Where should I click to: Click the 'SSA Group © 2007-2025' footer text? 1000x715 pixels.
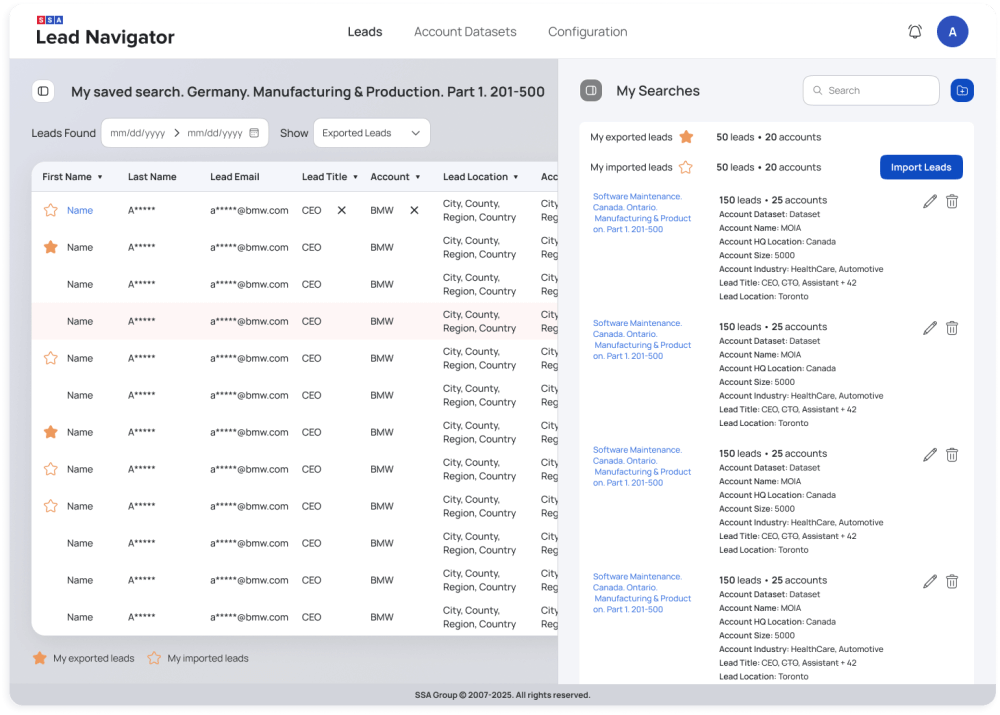(503, 695)
